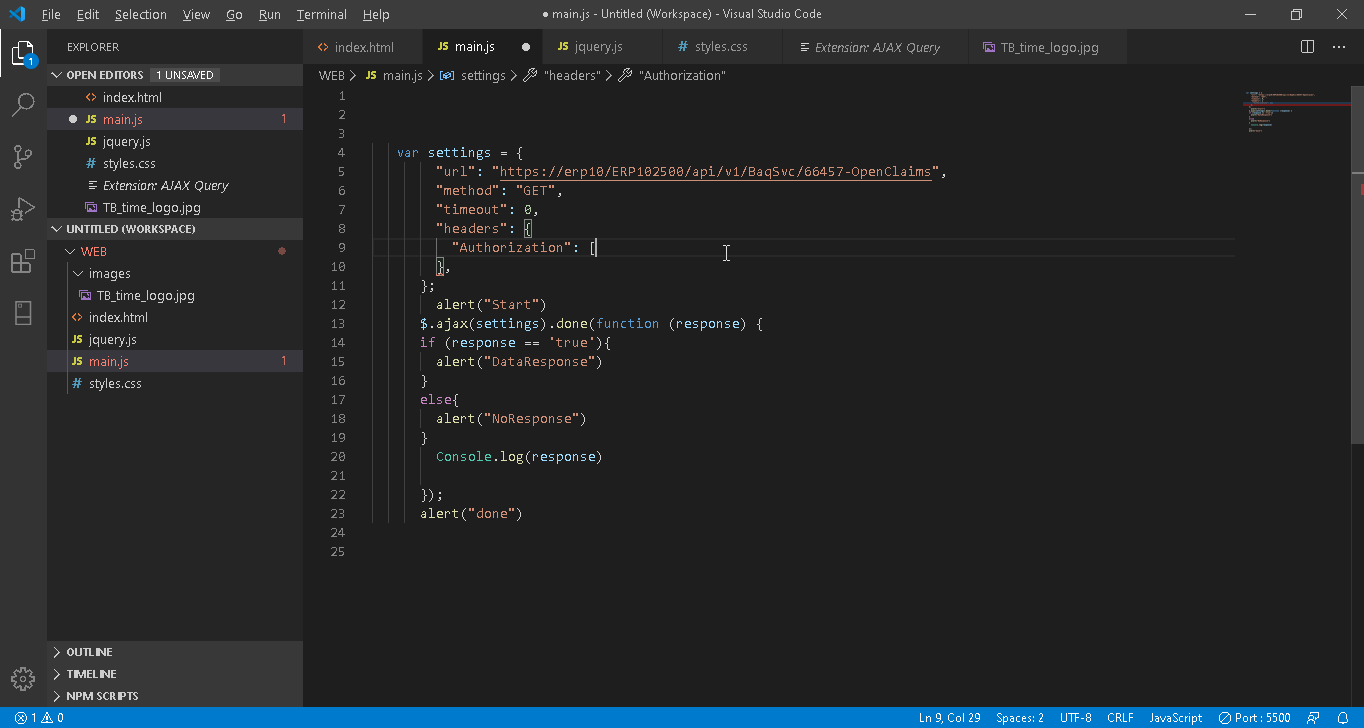Viewport: 1364px width, 728px height.
Task: Select jquery.js in Open Editors
Action: coord(175,141)
